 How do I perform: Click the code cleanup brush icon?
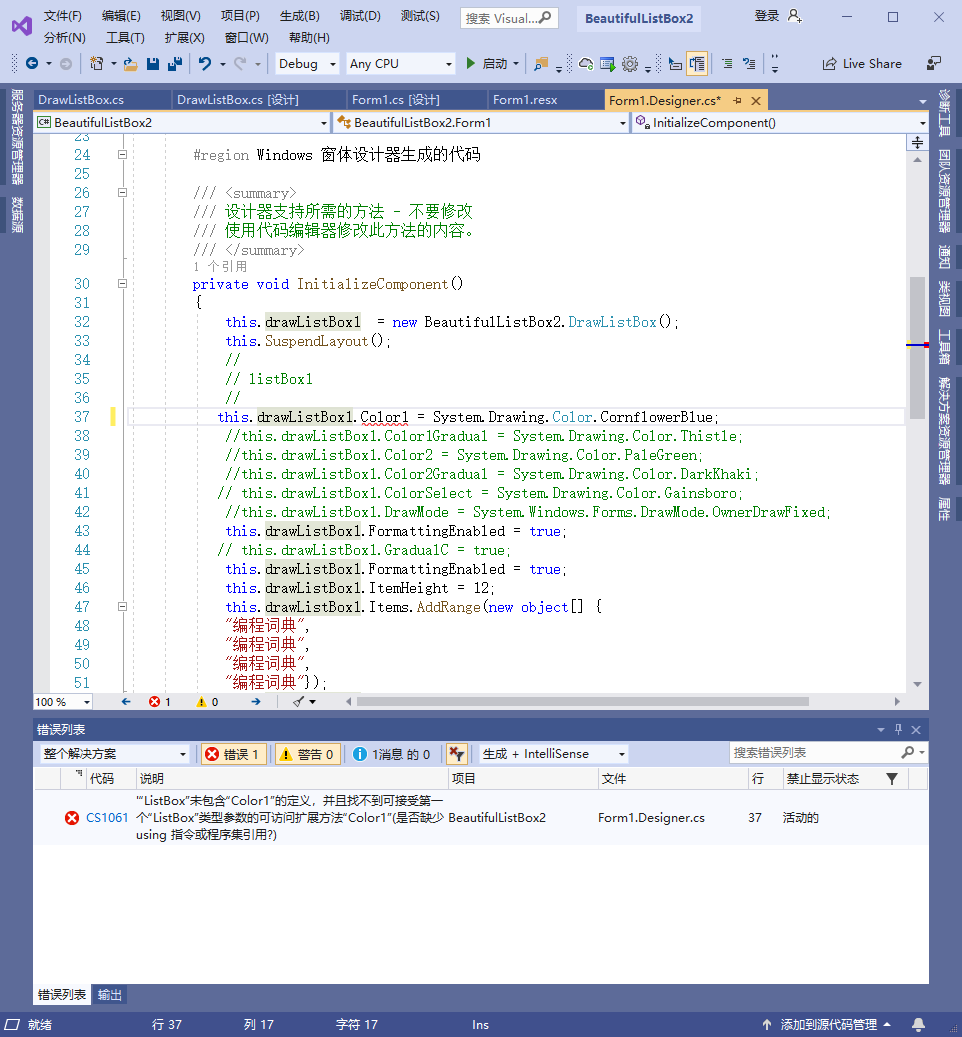[299, 702]
